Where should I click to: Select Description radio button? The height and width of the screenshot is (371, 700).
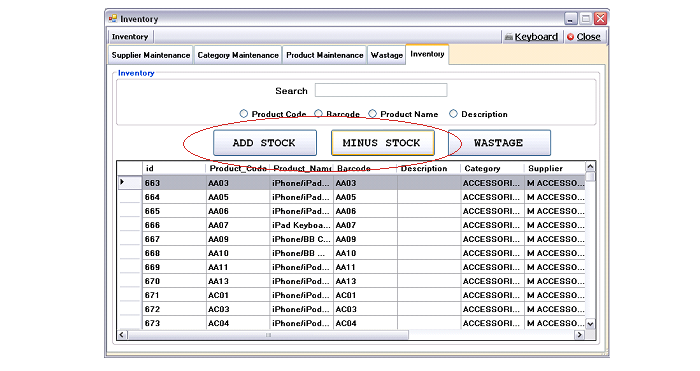453,114
